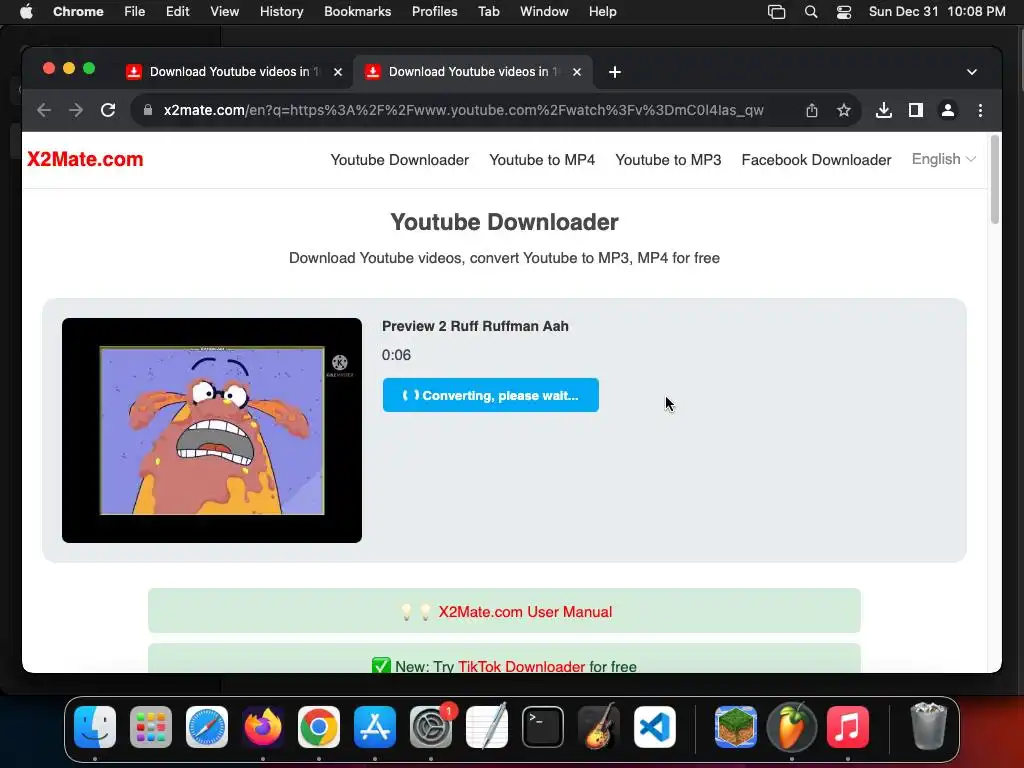Click the date and time in menu bar

tap(936, 12)
